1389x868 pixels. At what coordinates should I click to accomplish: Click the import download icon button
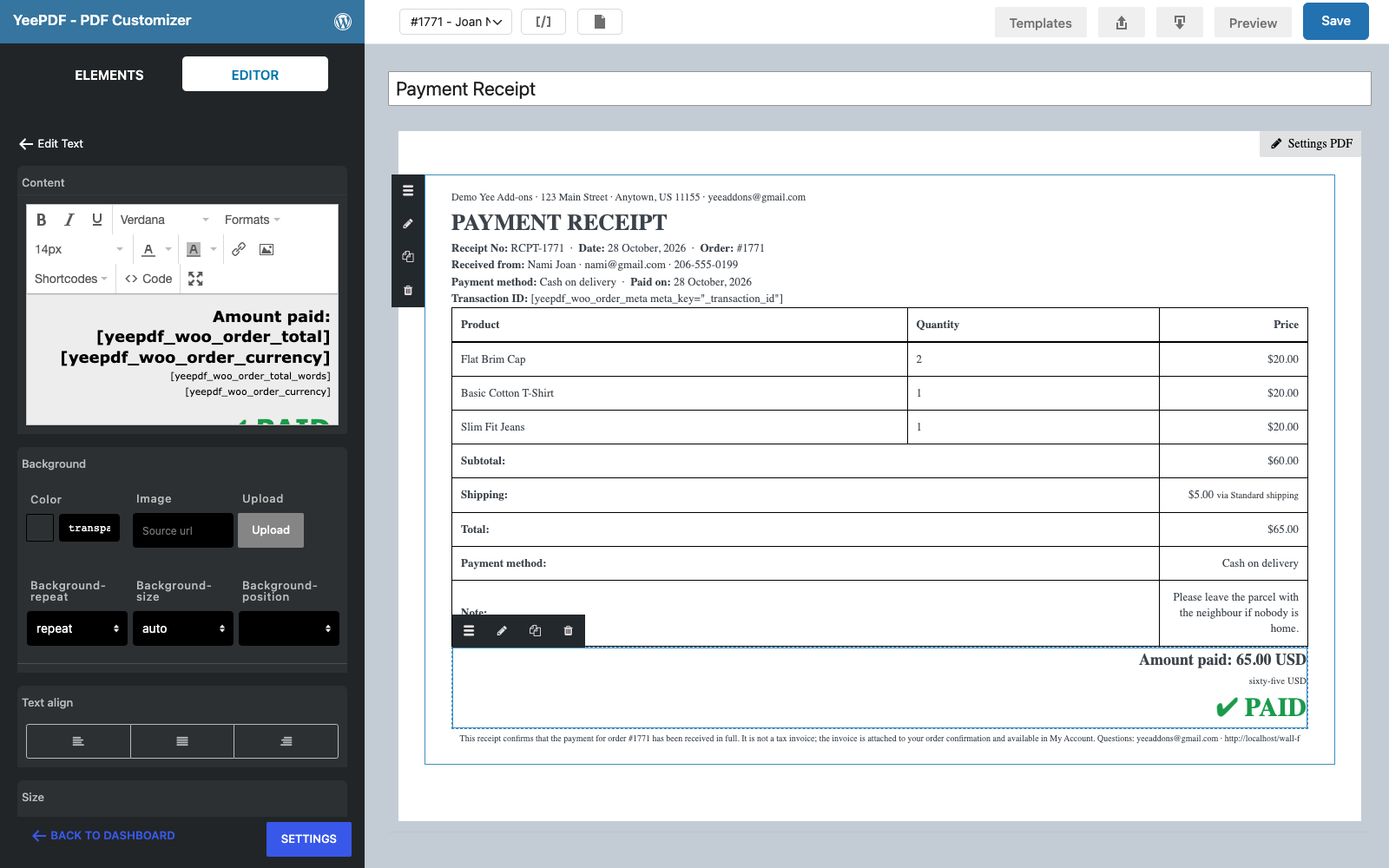click(1180, 23)
